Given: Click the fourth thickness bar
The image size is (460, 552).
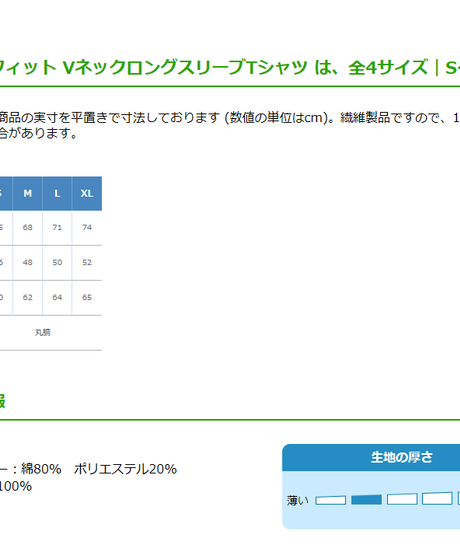Looking at the screenshot, I should click(x=437, y=498).
